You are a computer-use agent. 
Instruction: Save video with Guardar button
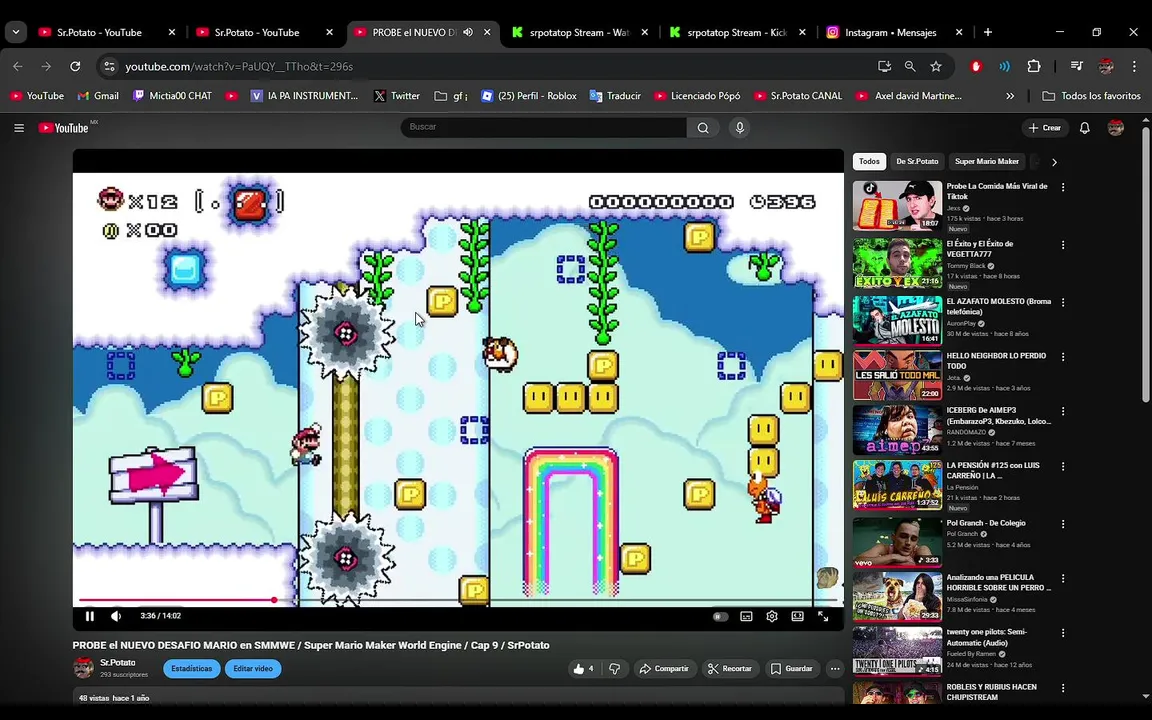click(791, 669)
